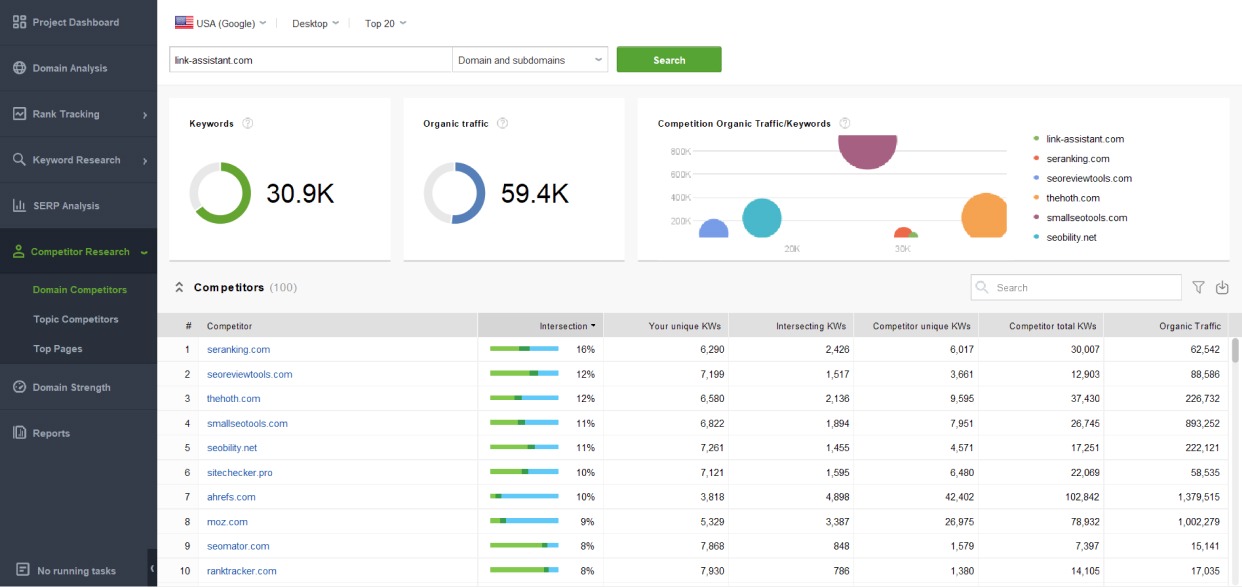
Task: Click the filter icon above the competitors table
Action: click(1198, 287)
